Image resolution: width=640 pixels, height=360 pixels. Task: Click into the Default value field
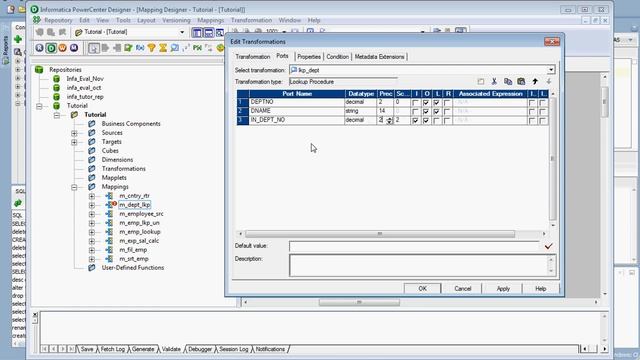coord(415,246)
